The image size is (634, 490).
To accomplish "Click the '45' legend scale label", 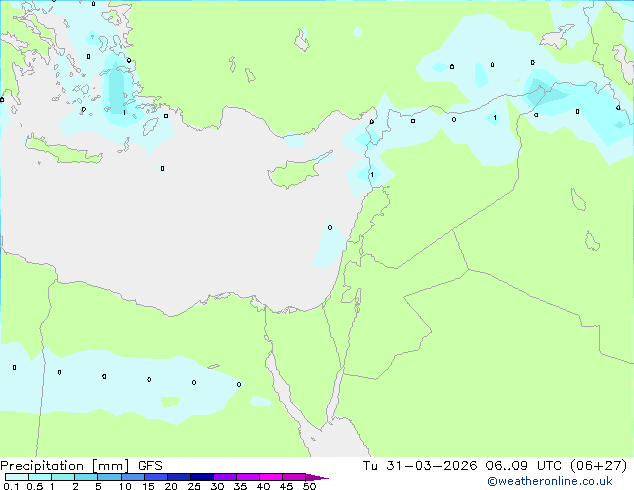I will click(x=286, y=486).
